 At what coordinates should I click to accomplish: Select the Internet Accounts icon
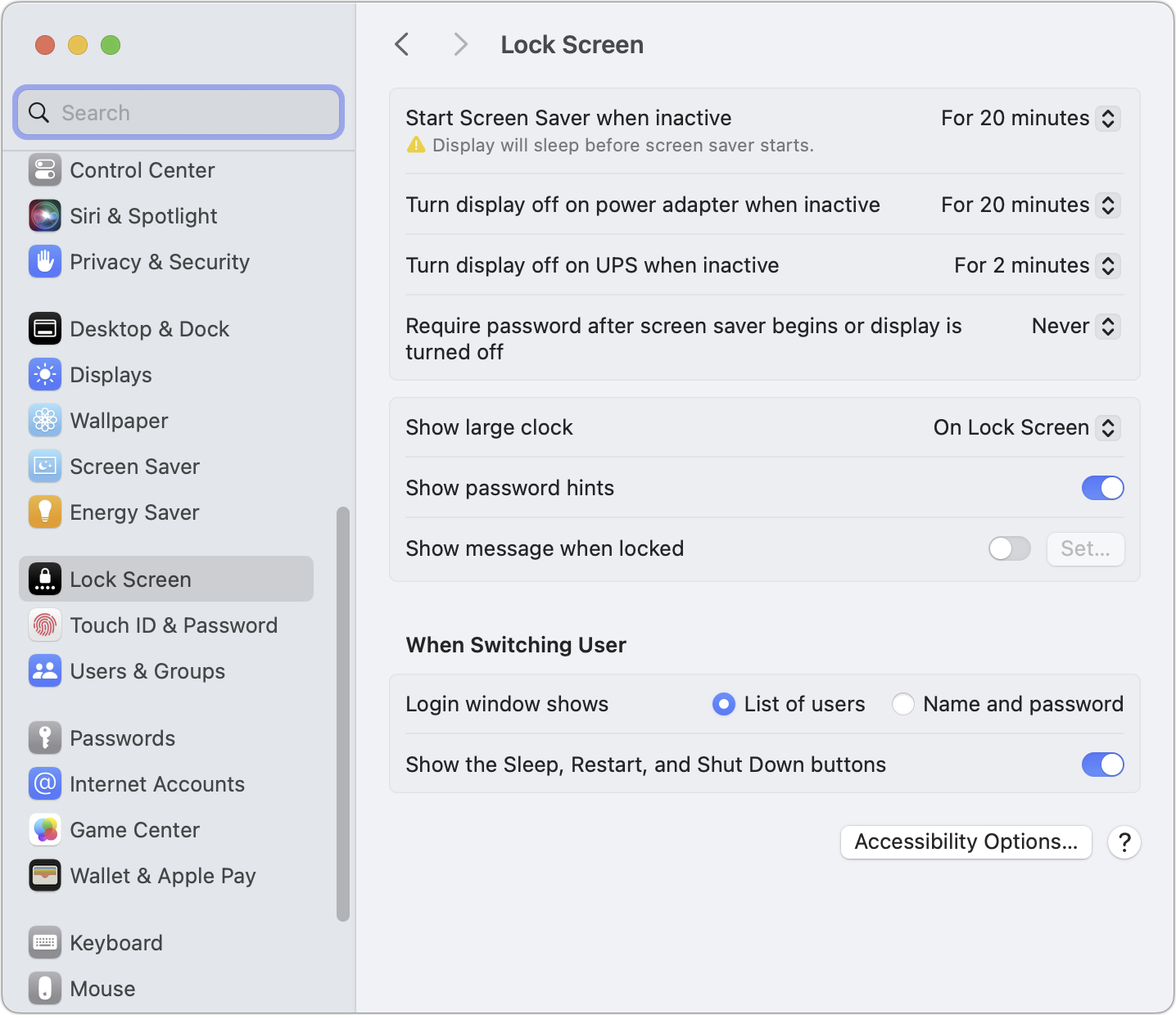45,783
